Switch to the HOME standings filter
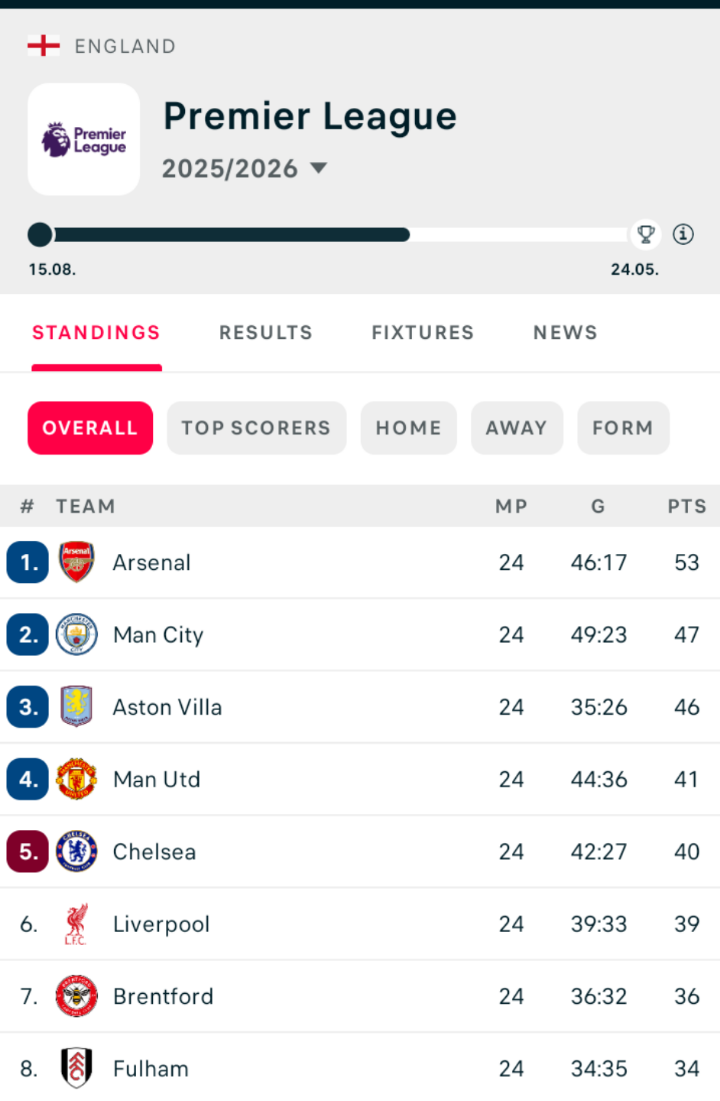The width and height of the screenshot is (720, 1101). coord(408,428)
